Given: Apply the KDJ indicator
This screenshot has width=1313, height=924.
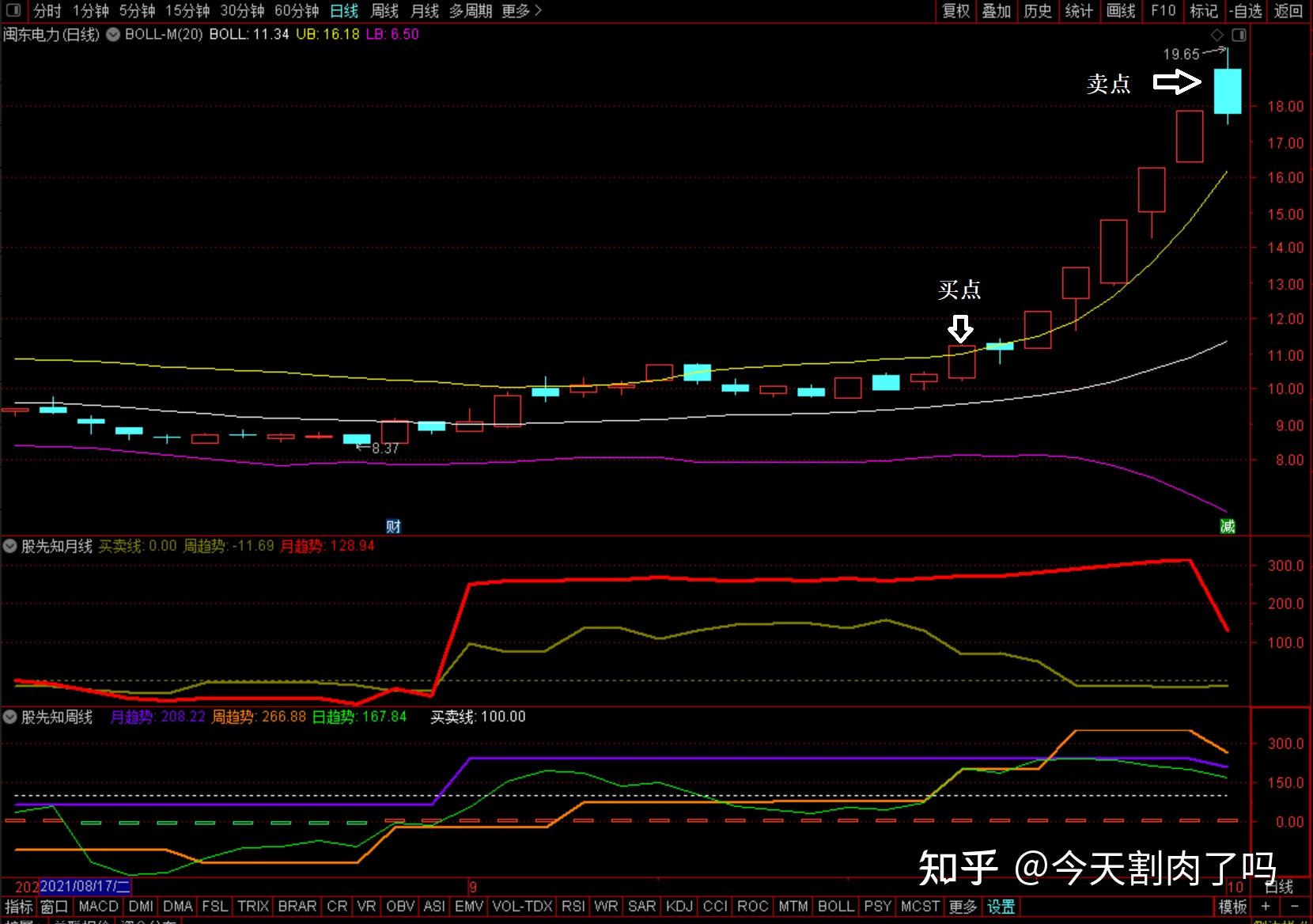Looking at the screenshot, I should 679,907.
